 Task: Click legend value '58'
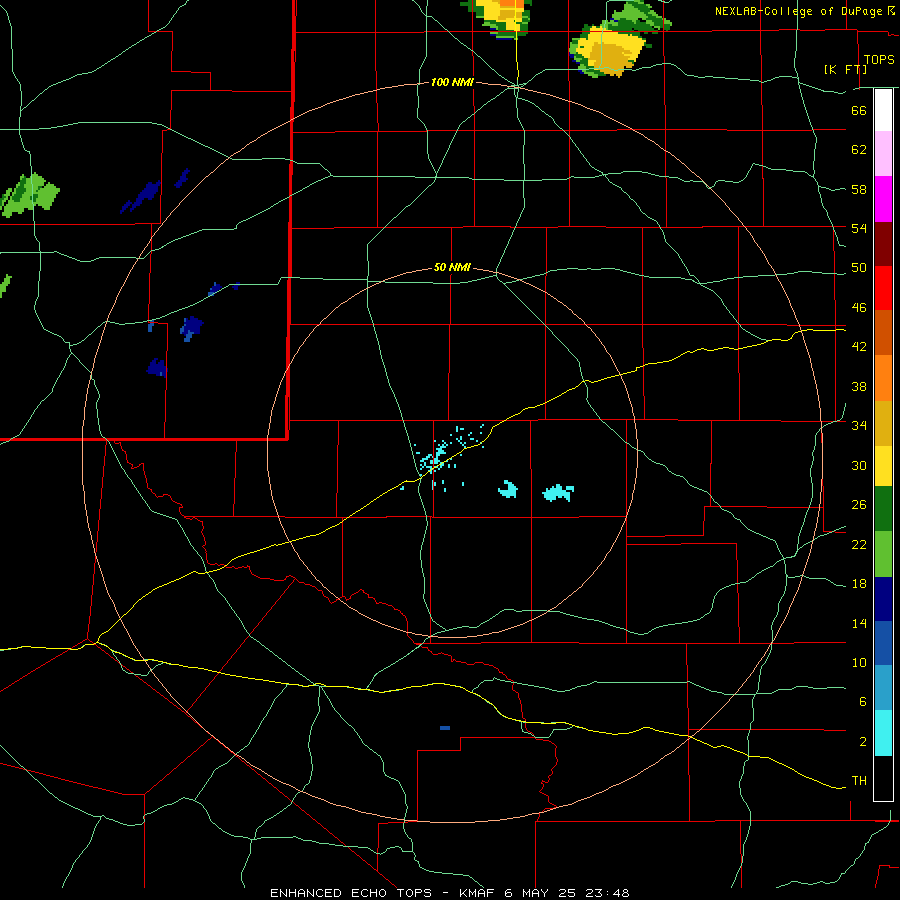tap(859, 189)
